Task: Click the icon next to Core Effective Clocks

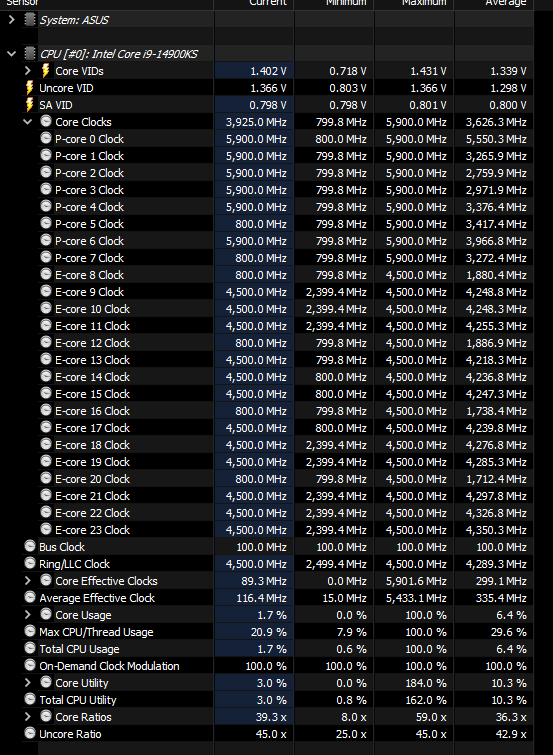Action: click(46, 580)
